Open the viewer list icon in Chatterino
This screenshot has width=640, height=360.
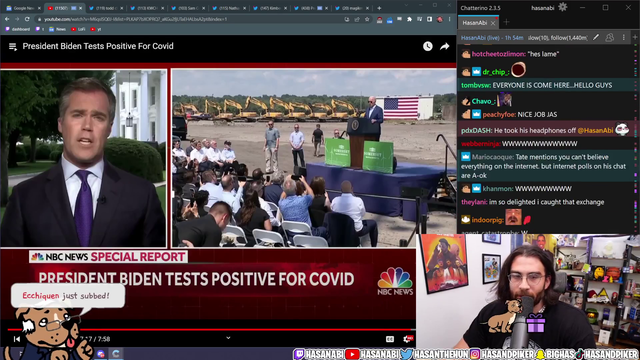coord(610,38)
